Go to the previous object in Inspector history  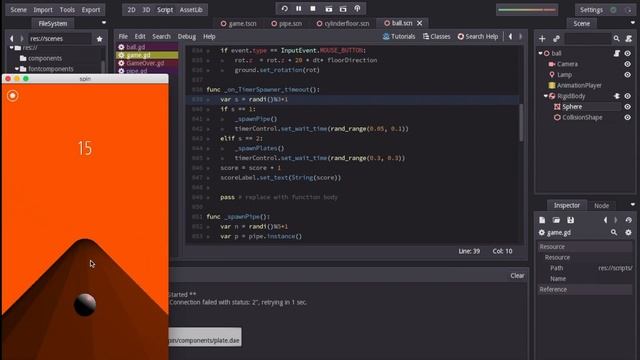(606, 220)
